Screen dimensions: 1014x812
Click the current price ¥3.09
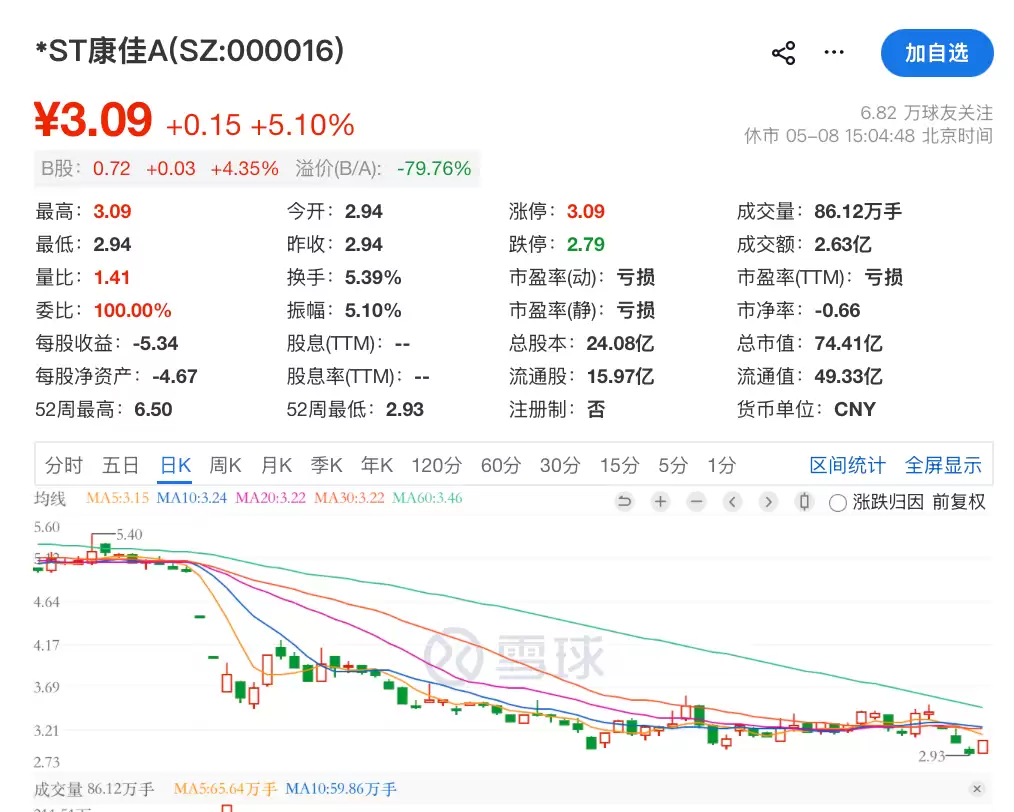point(93,120)
